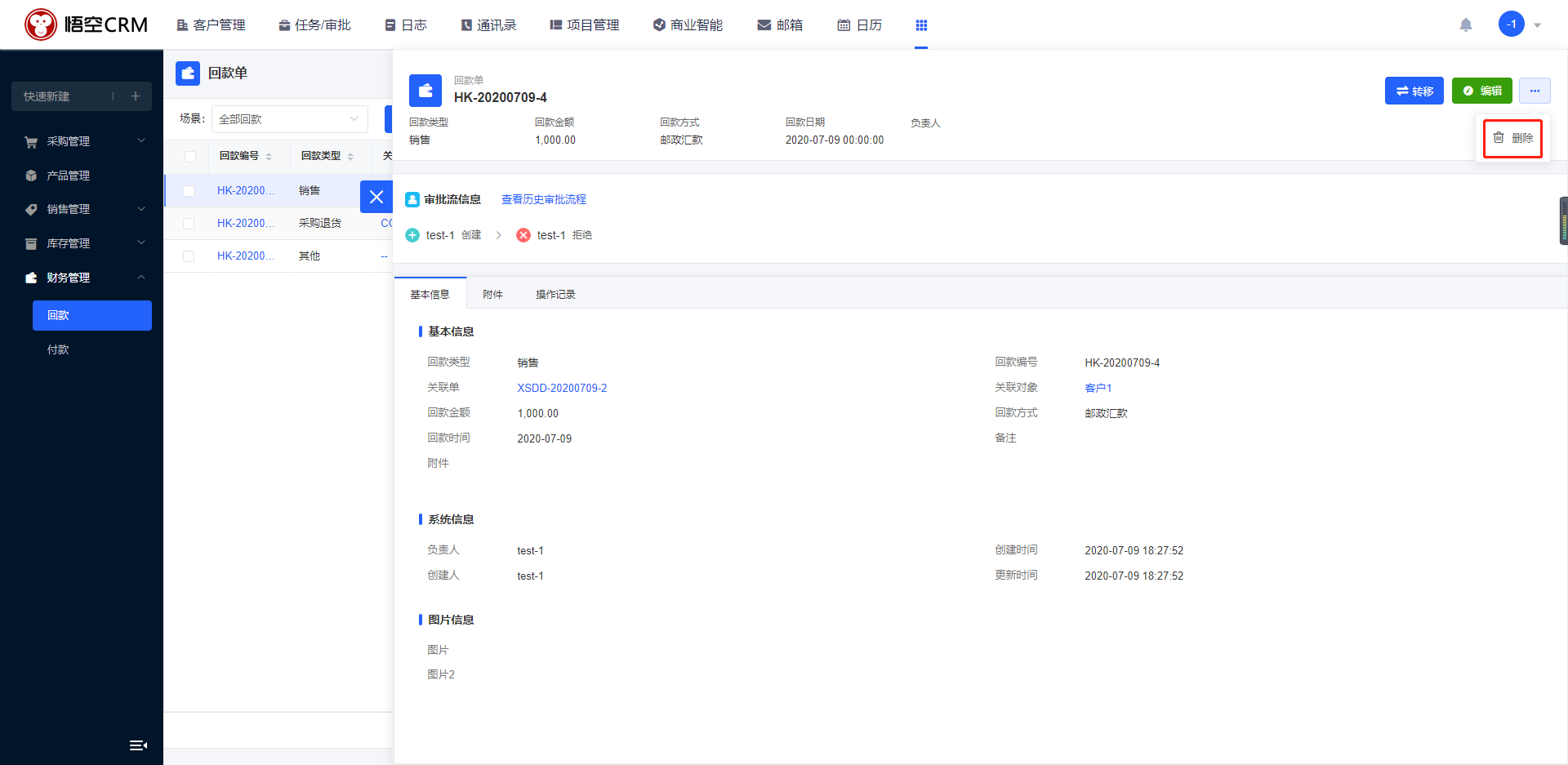Click the detail header wallet icon
Image resolution: width=1568 pixels, height=765 pixels.
point(425,91)
